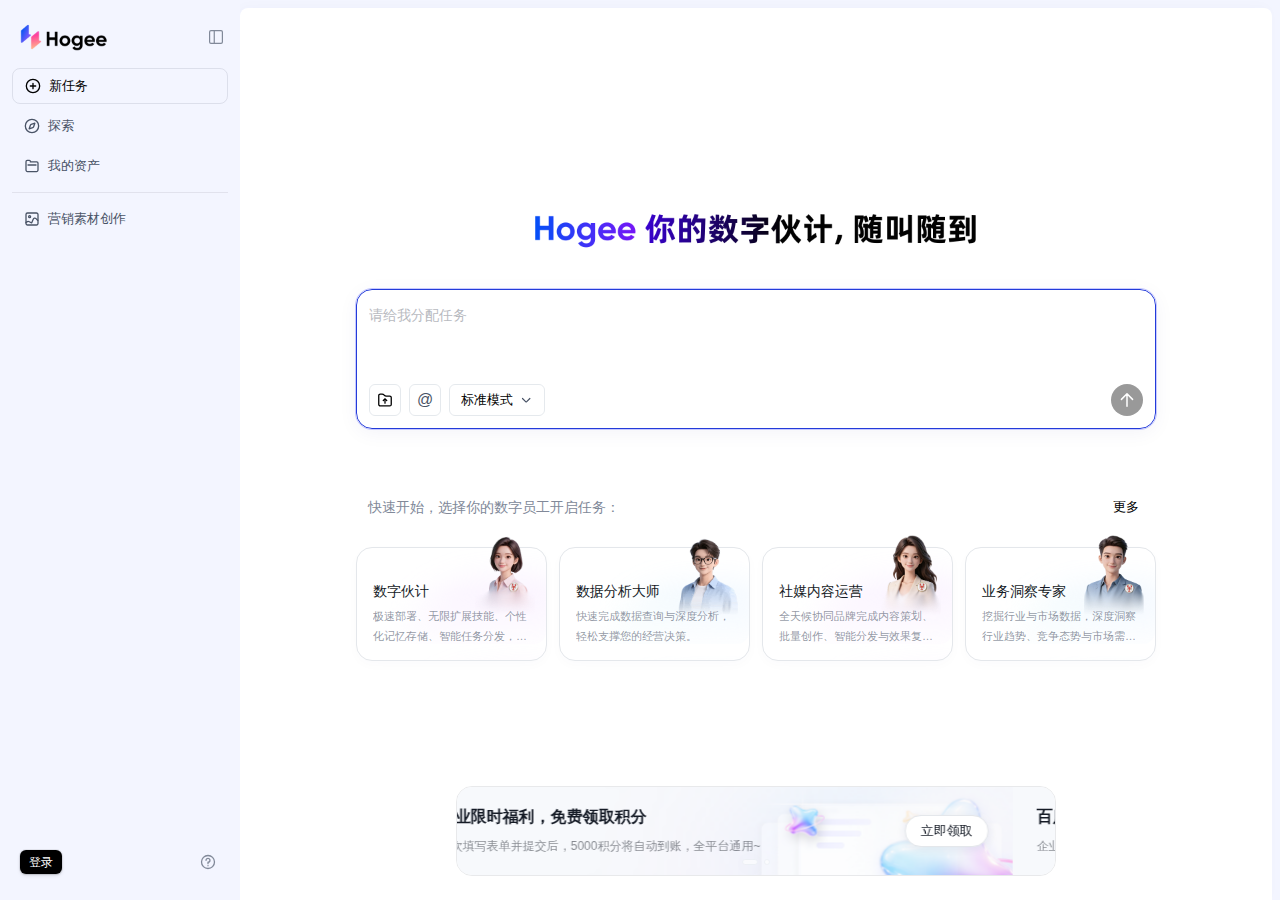The height and width of the screenshot is (900, 1280).
Task: Select the 数字伙计 card
Action: [x=451, y=604]
